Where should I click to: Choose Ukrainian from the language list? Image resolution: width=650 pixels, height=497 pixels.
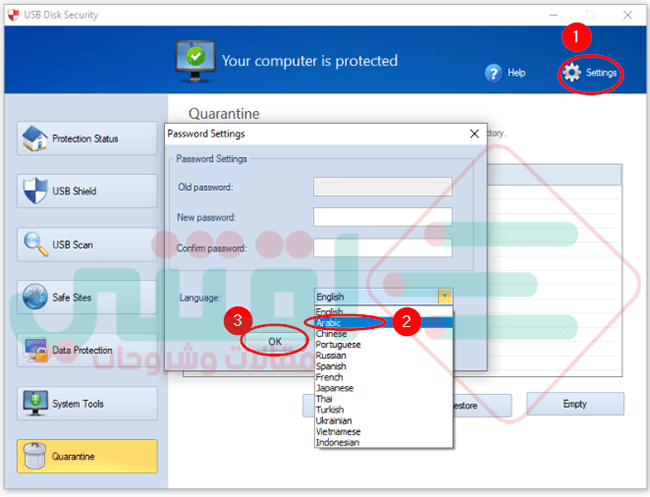click(383, 420)
